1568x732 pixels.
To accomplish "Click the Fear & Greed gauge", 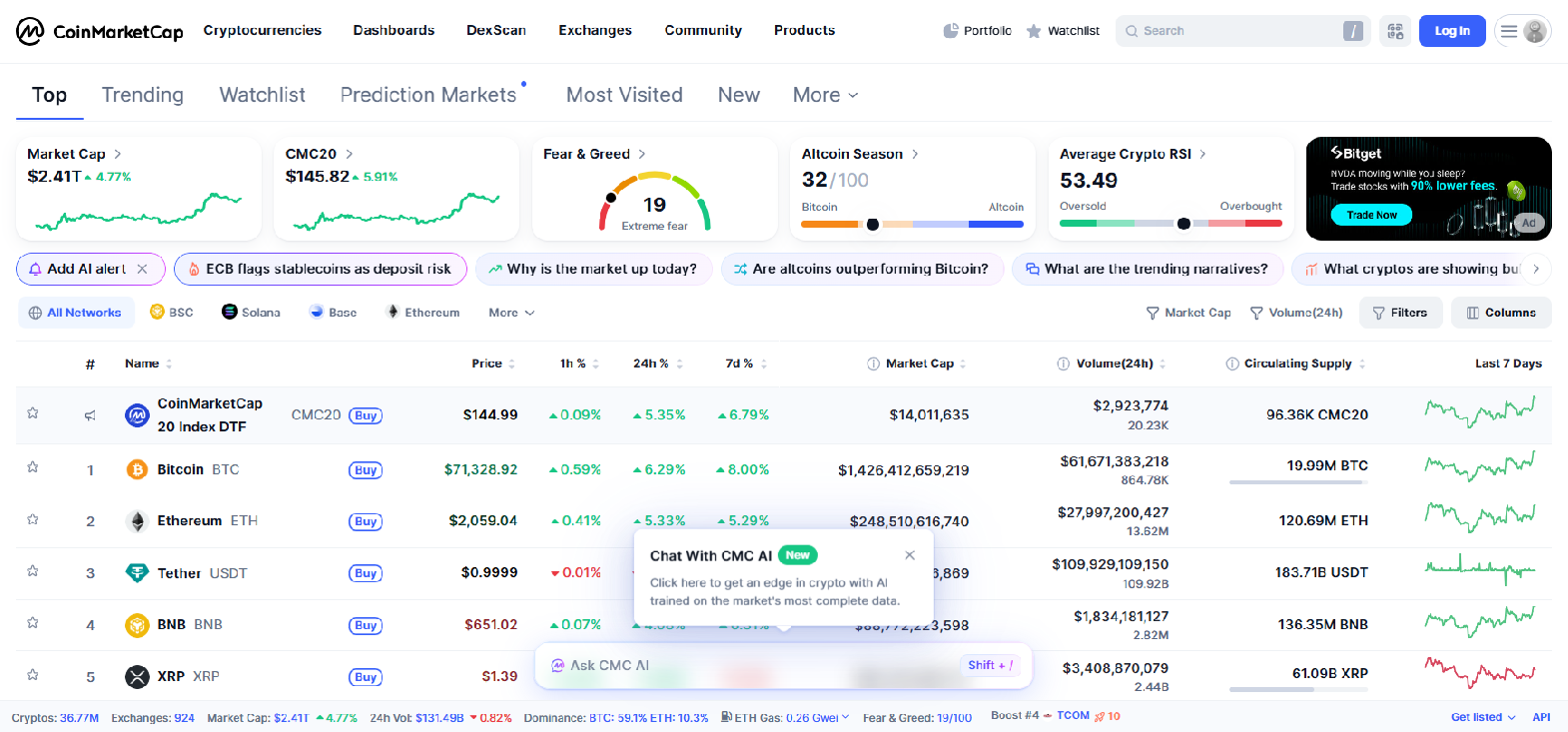I will [655, 201].
